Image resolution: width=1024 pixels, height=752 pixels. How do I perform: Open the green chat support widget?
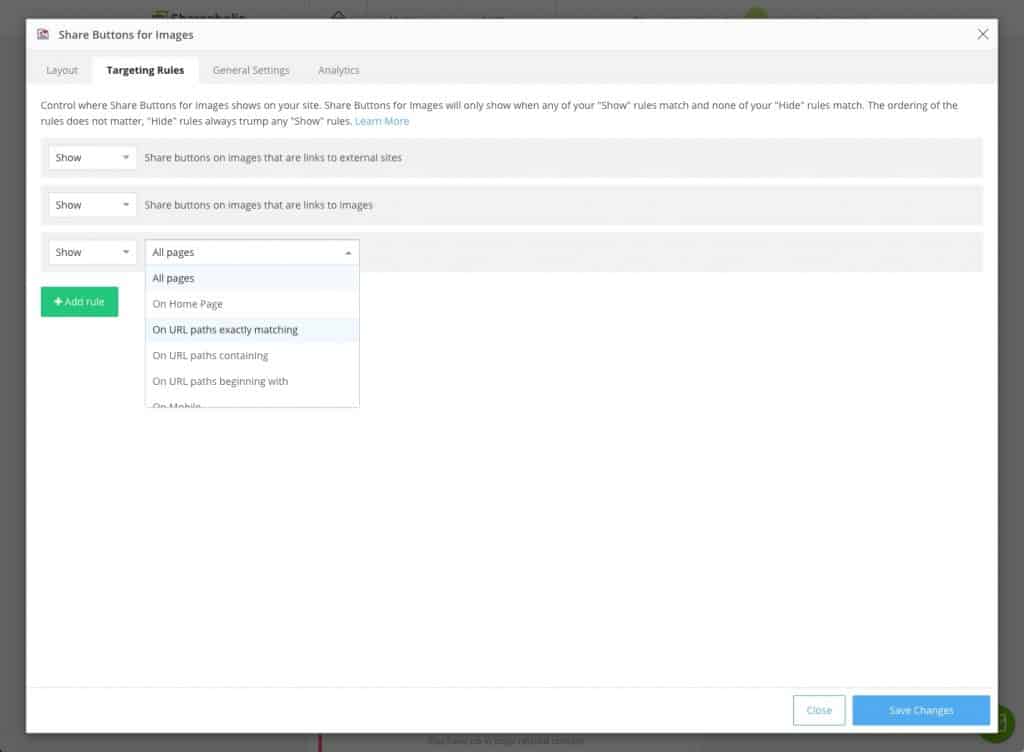click(996, 722)
